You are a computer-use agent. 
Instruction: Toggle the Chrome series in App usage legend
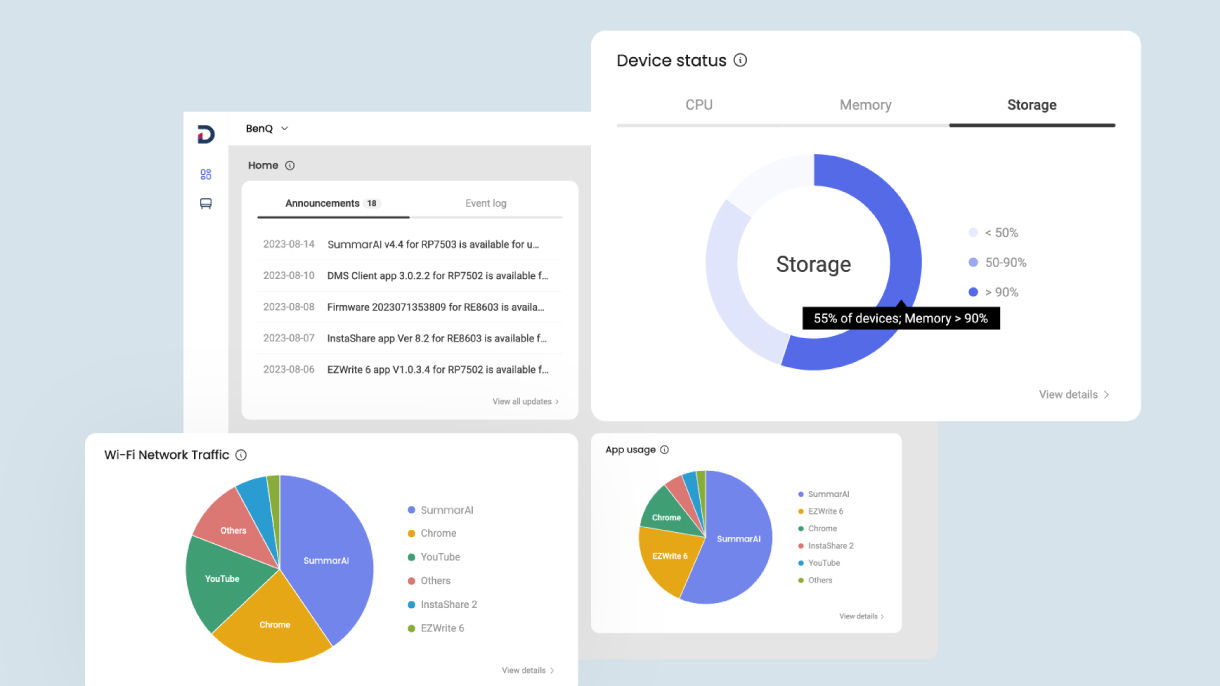817,528
